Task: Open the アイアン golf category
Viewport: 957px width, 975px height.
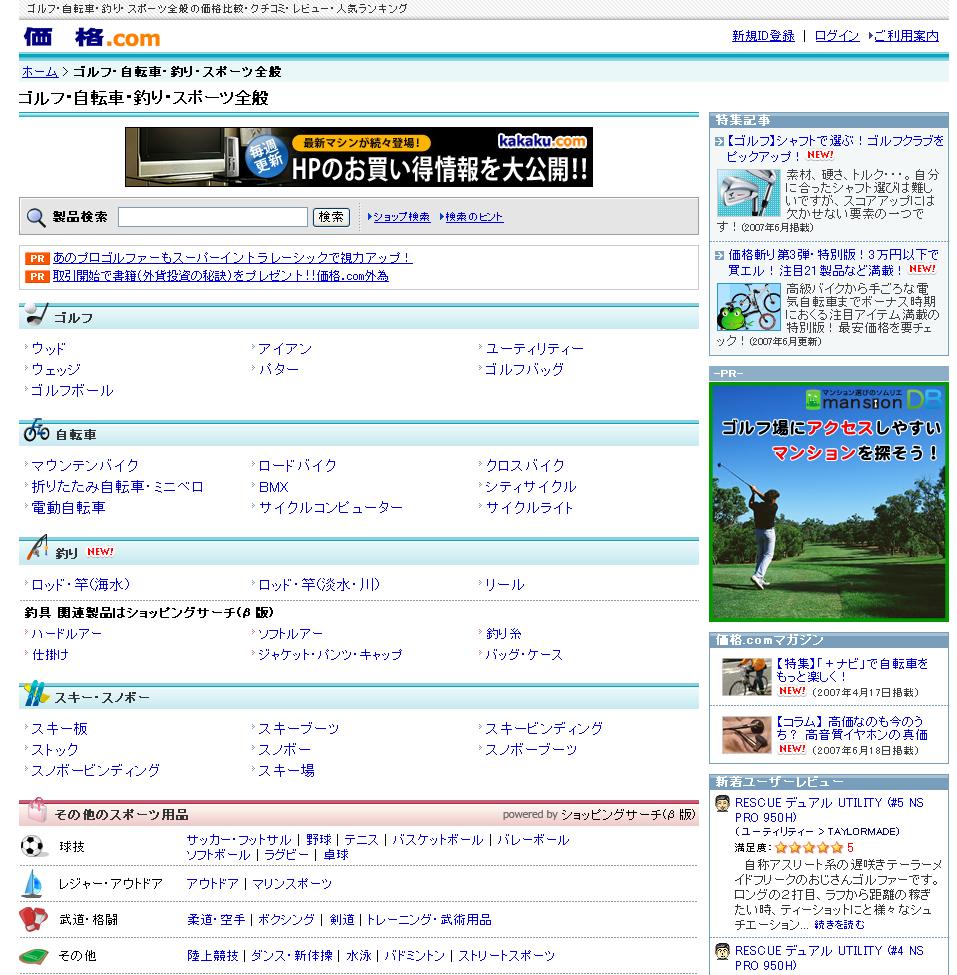Action: click(x=285, y=349)
